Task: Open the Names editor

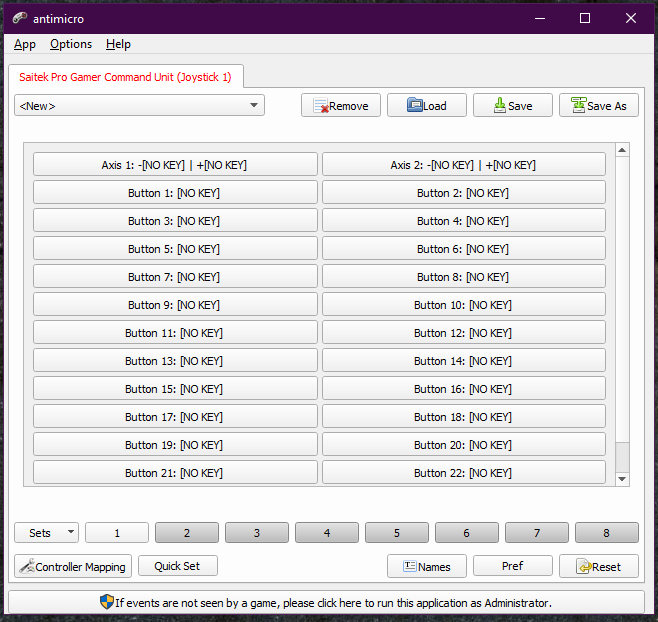Action: 427,566
